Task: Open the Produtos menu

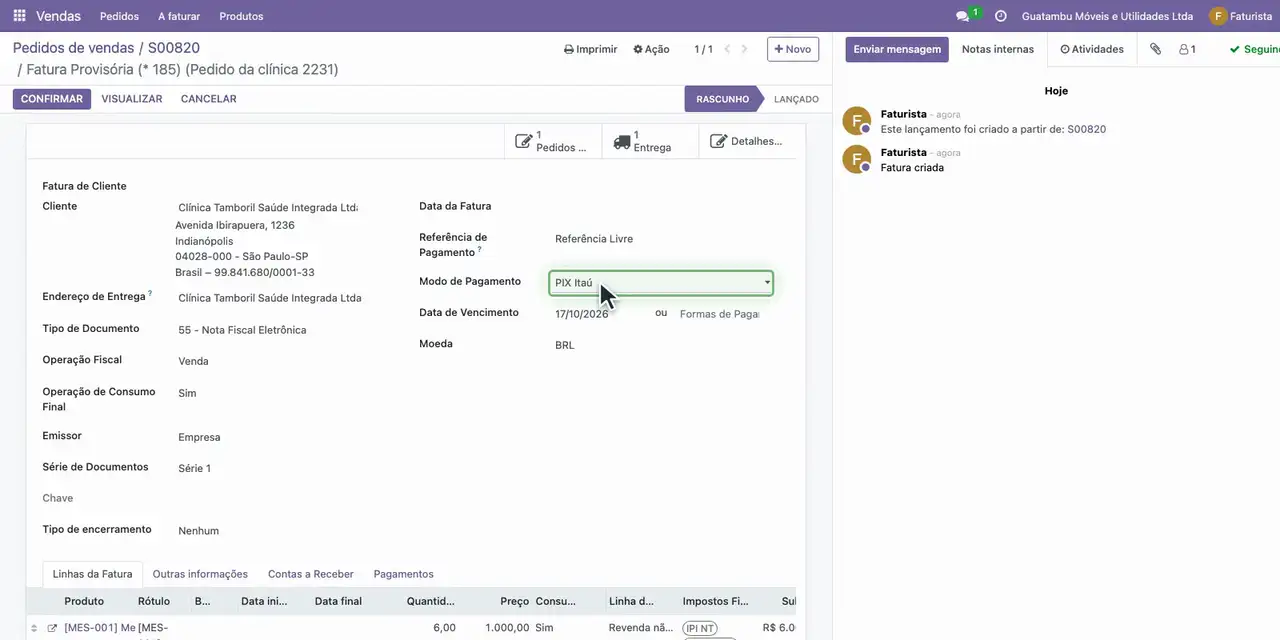Action: point(241,16)
